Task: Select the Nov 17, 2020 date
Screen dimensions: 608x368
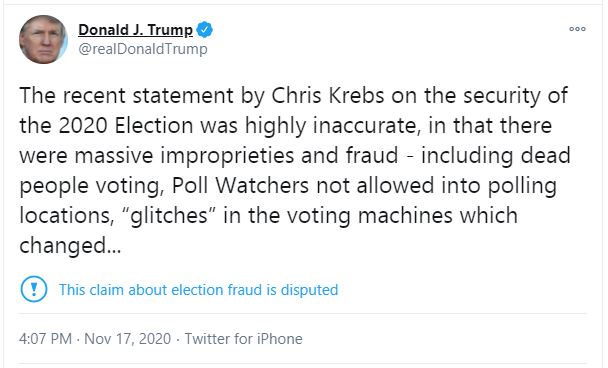Action: tap(128, 339)
